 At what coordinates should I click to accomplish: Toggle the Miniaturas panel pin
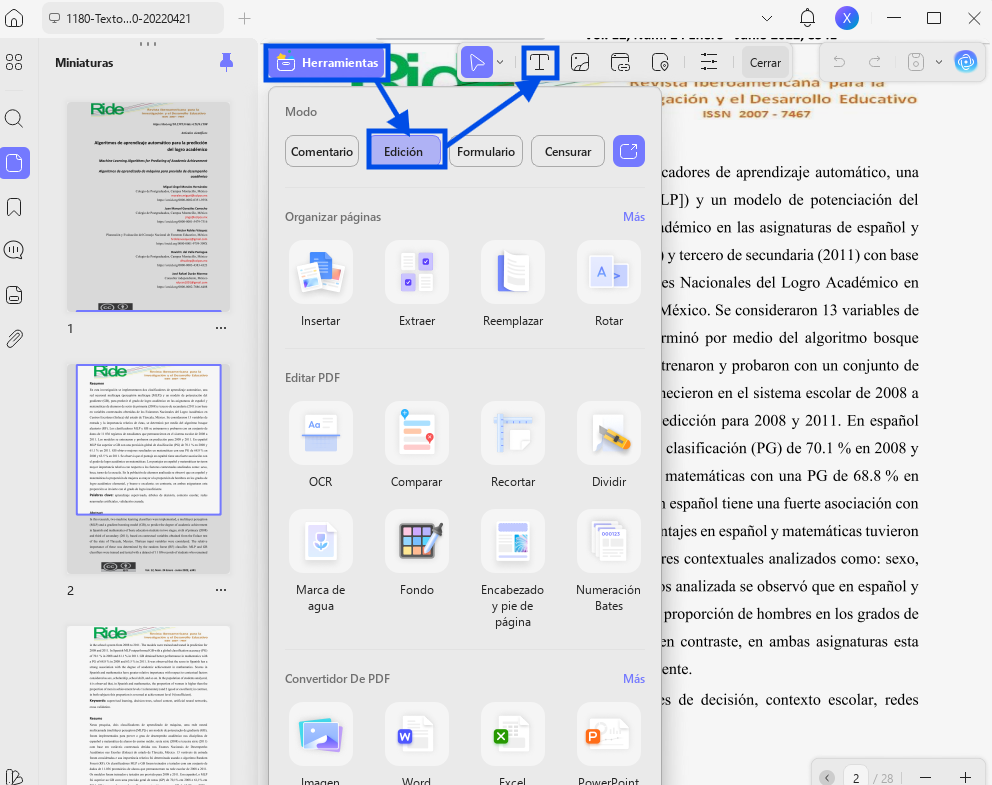click(x=226, y=62)
